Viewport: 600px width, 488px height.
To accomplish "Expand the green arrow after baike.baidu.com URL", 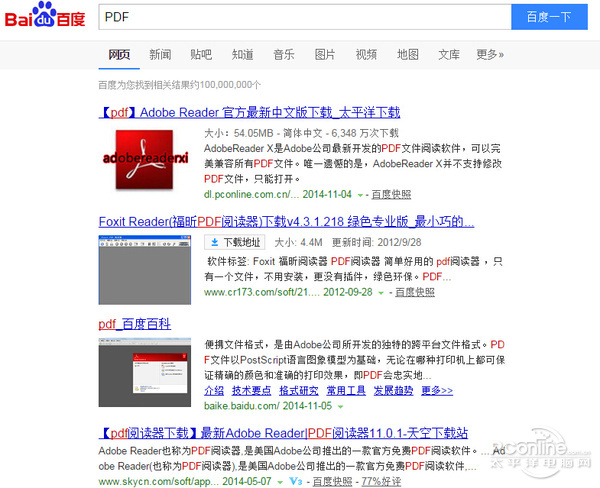I will click(x=339, y=407).
